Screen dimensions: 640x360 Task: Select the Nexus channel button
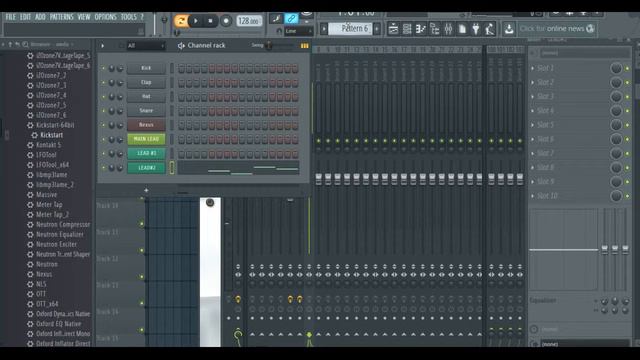pos(146,125)
